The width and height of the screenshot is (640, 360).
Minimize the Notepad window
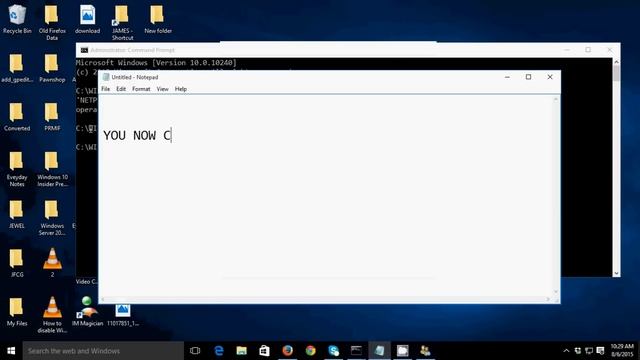507,77
